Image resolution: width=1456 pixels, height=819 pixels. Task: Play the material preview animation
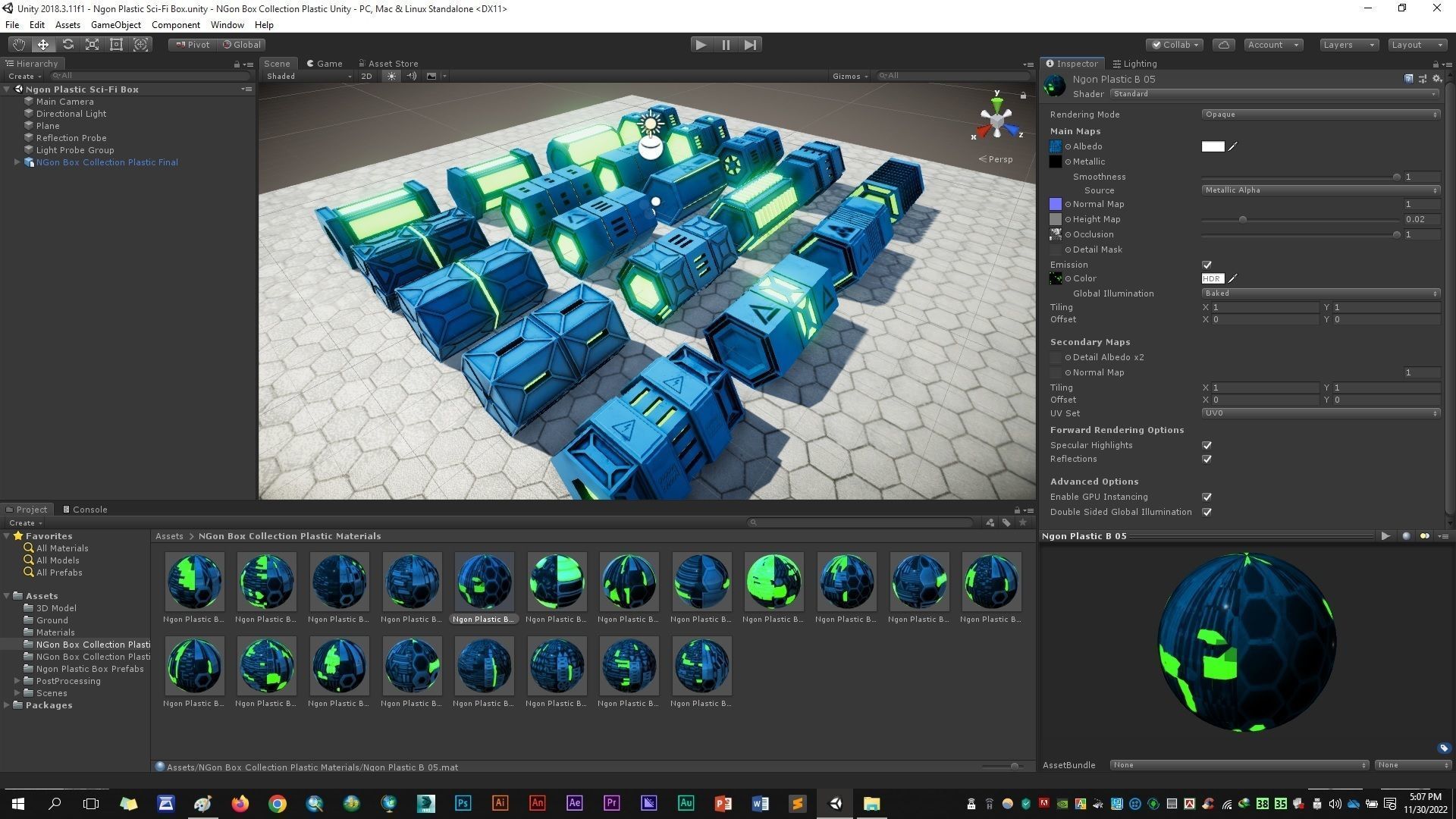point(1385,536)
